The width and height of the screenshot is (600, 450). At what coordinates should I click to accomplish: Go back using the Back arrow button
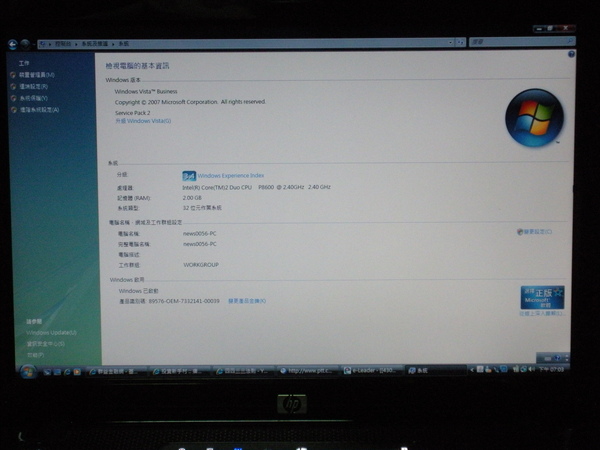coord(13,45)
